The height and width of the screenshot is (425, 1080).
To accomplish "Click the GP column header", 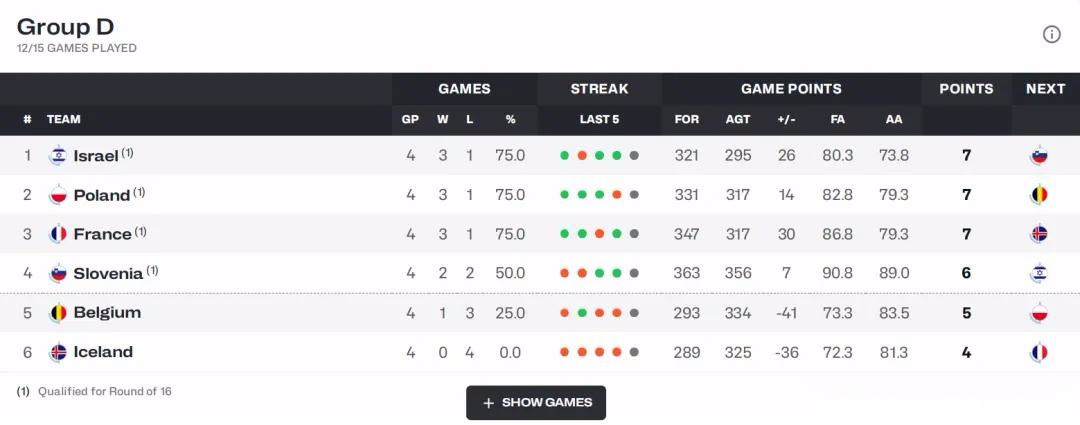I will pyautogui.click(x=410, y=119).
